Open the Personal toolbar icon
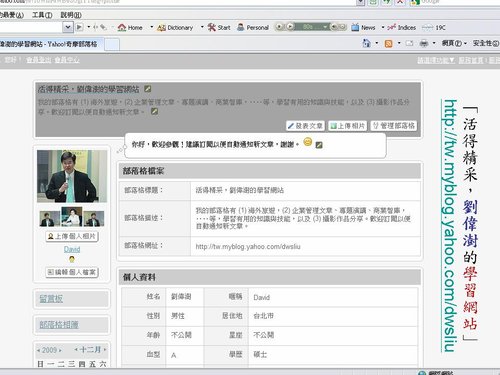The height and width of the screenshot is (375, 500). (240, 27)
